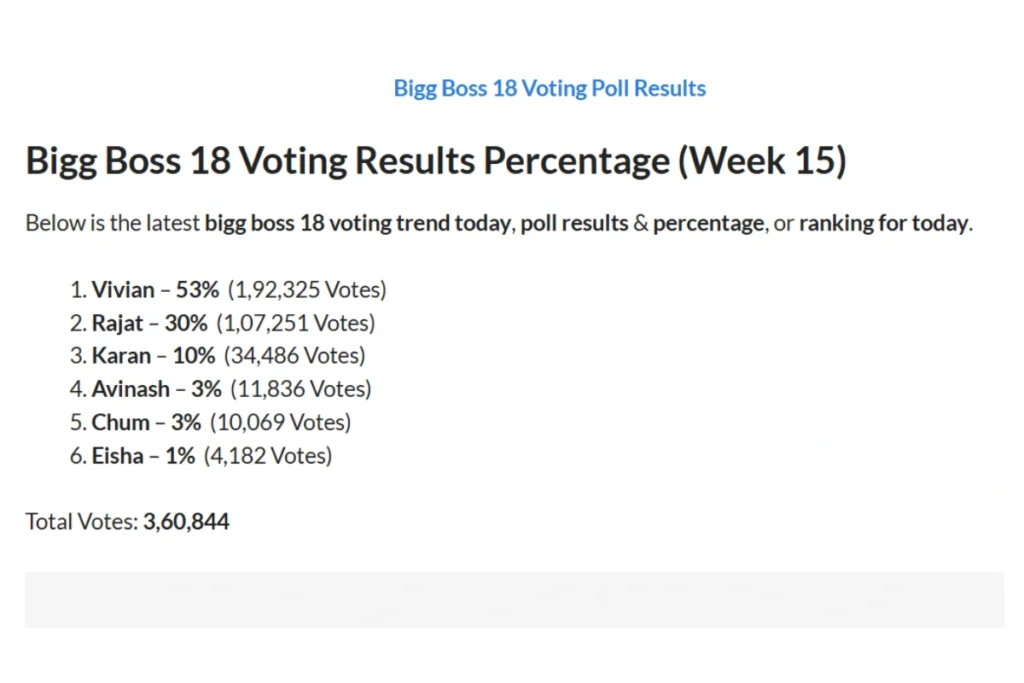This screenshot has width=1024, height=683.
Task: Click the Week 15 voting results heading
Action: tap(436, 161)
